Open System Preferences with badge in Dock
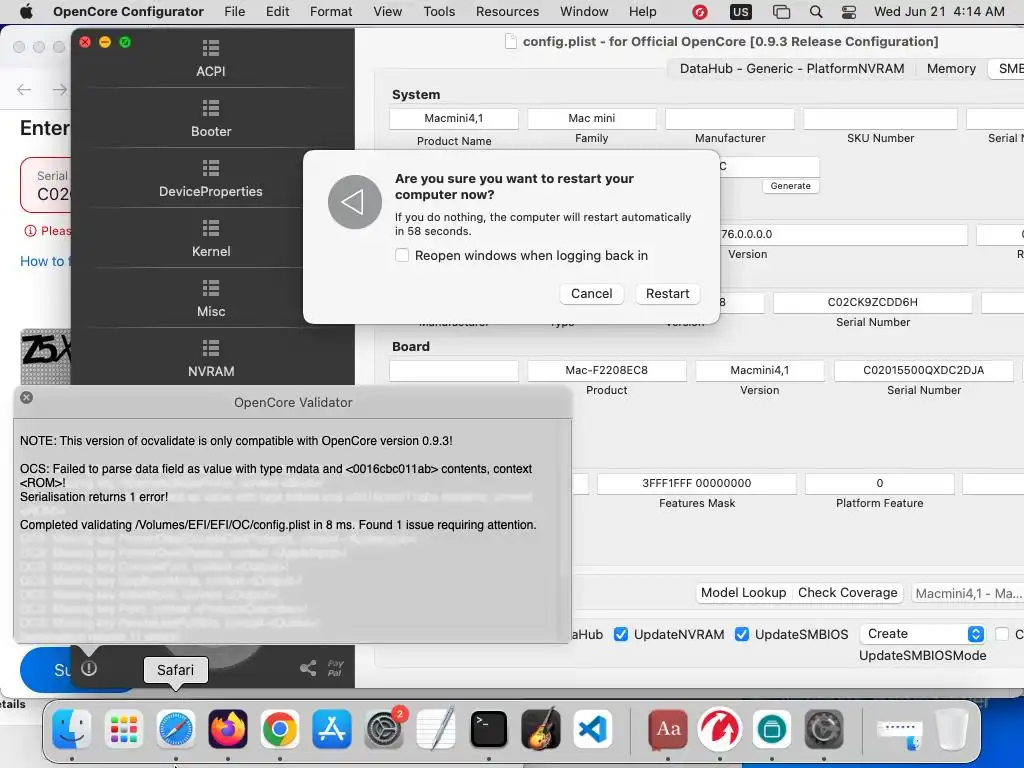 coord(384,729)
